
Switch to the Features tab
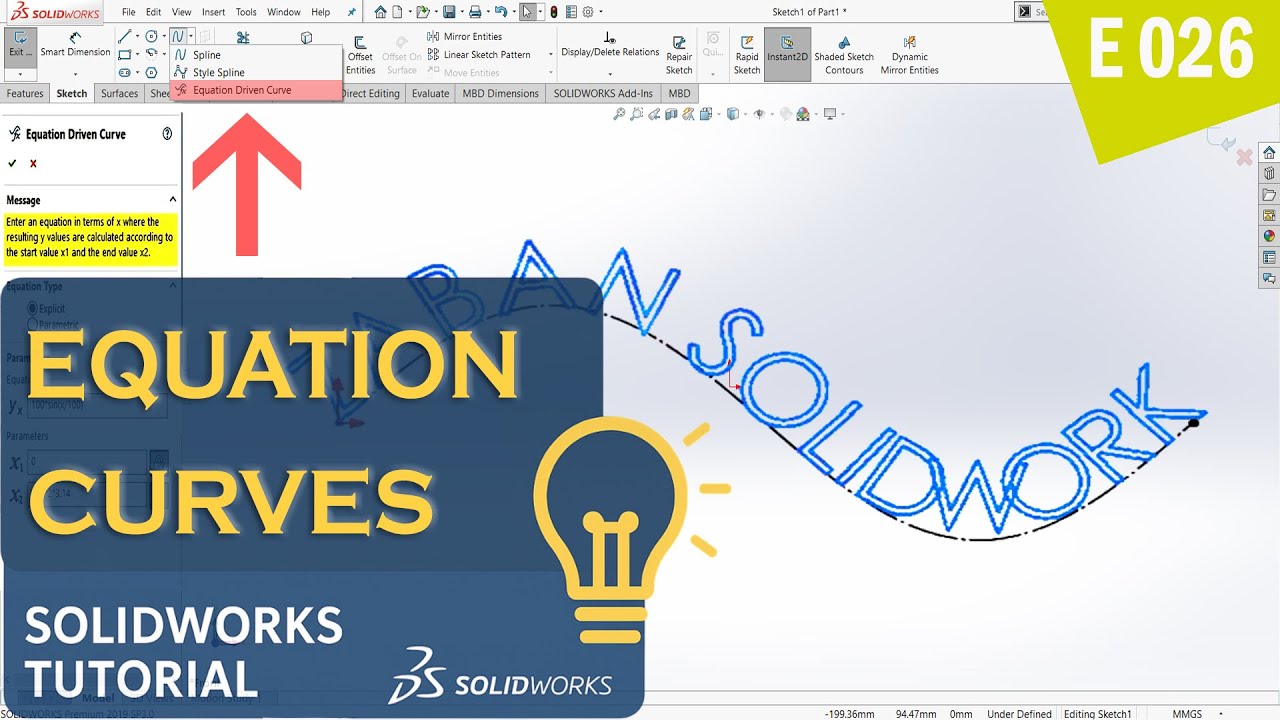click(25, 93)
